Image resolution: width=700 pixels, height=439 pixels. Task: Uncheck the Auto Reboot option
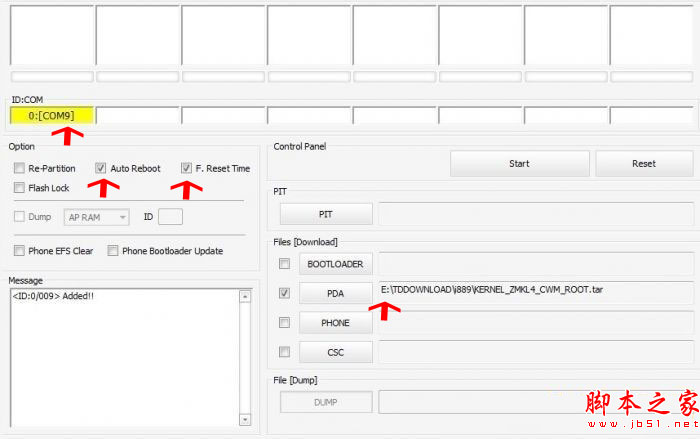100,168
